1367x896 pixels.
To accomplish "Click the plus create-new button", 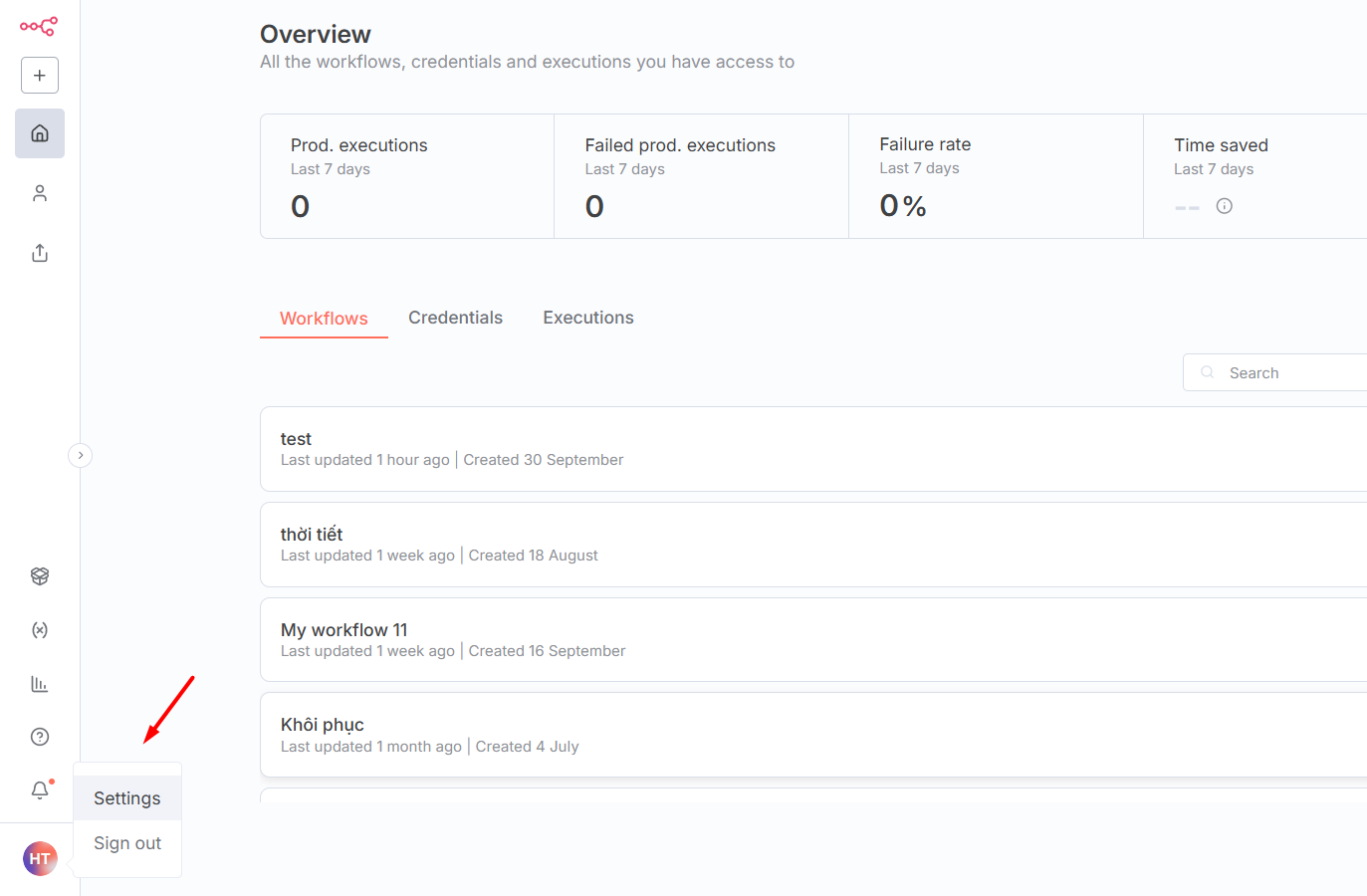I will click(x=40, y=75).
